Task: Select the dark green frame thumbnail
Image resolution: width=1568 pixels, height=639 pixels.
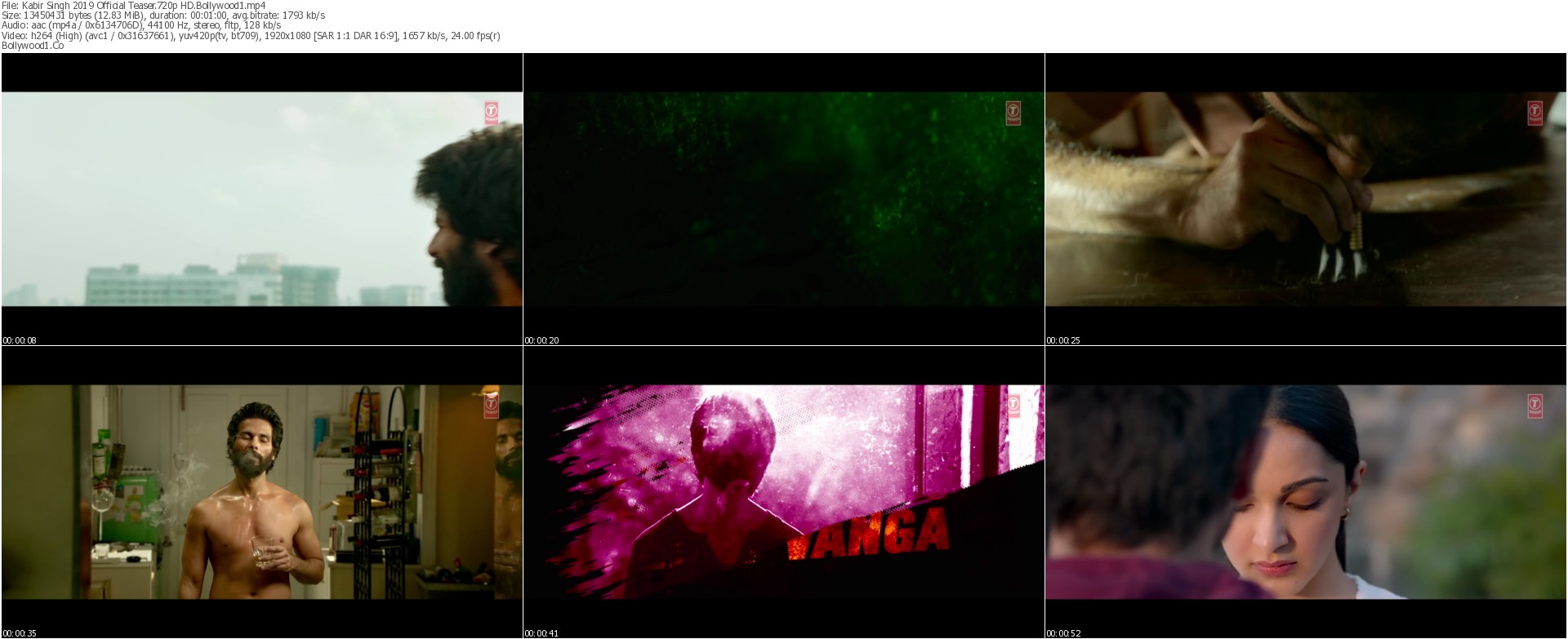Action: click(784, 199)
